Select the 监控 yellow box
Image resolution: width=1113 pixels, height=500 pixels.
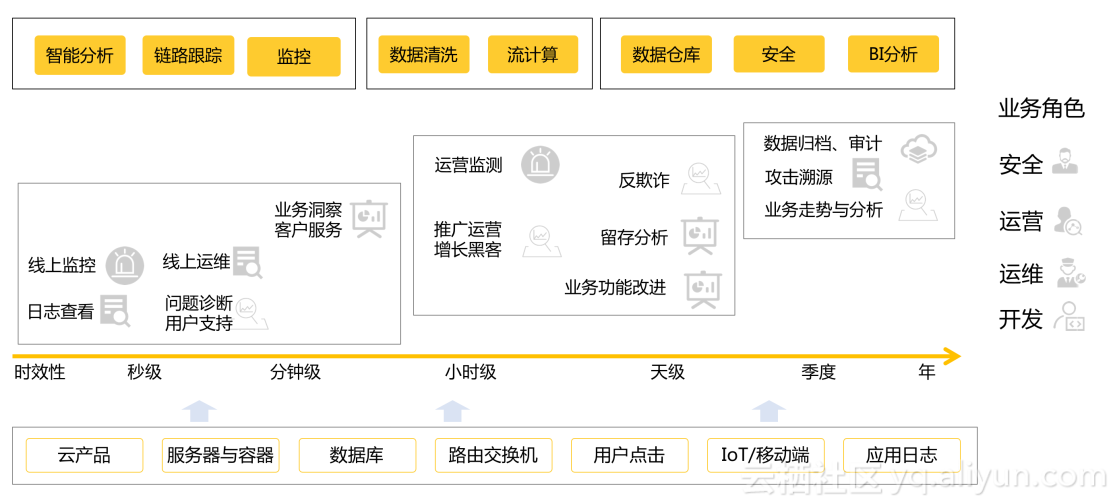(294, 56)
